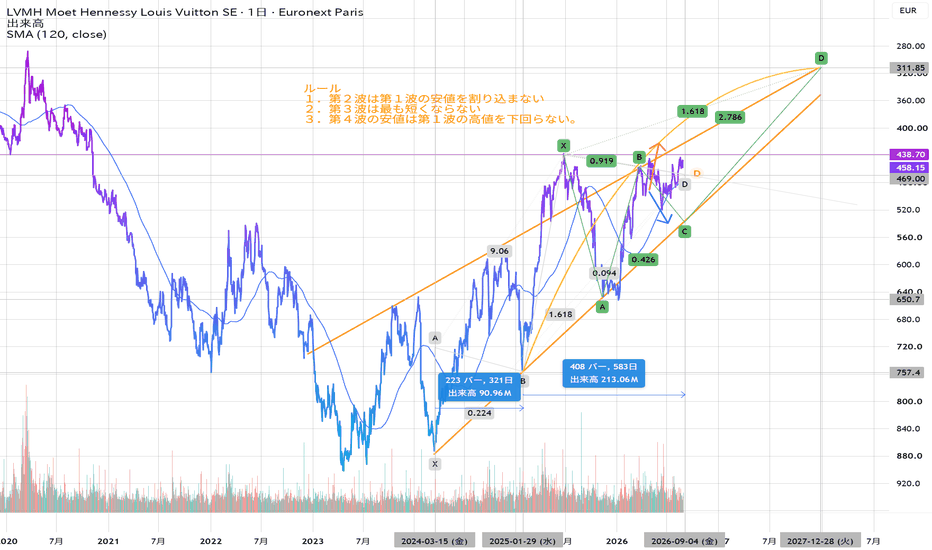
Task: Select the green C pattern point
Action: [x=685, y=231]
